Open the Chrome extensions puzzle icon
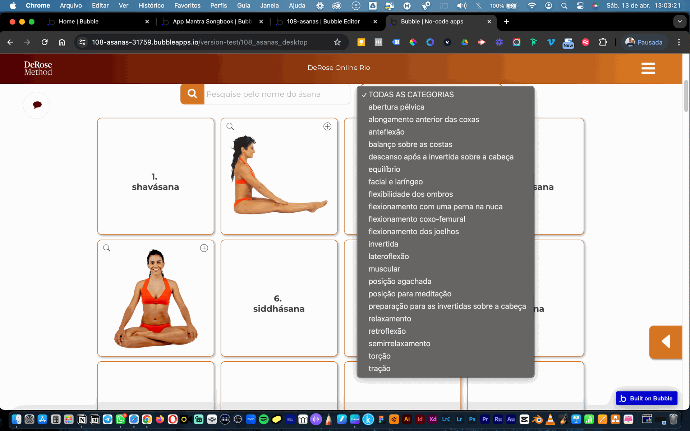 [602, 42]
